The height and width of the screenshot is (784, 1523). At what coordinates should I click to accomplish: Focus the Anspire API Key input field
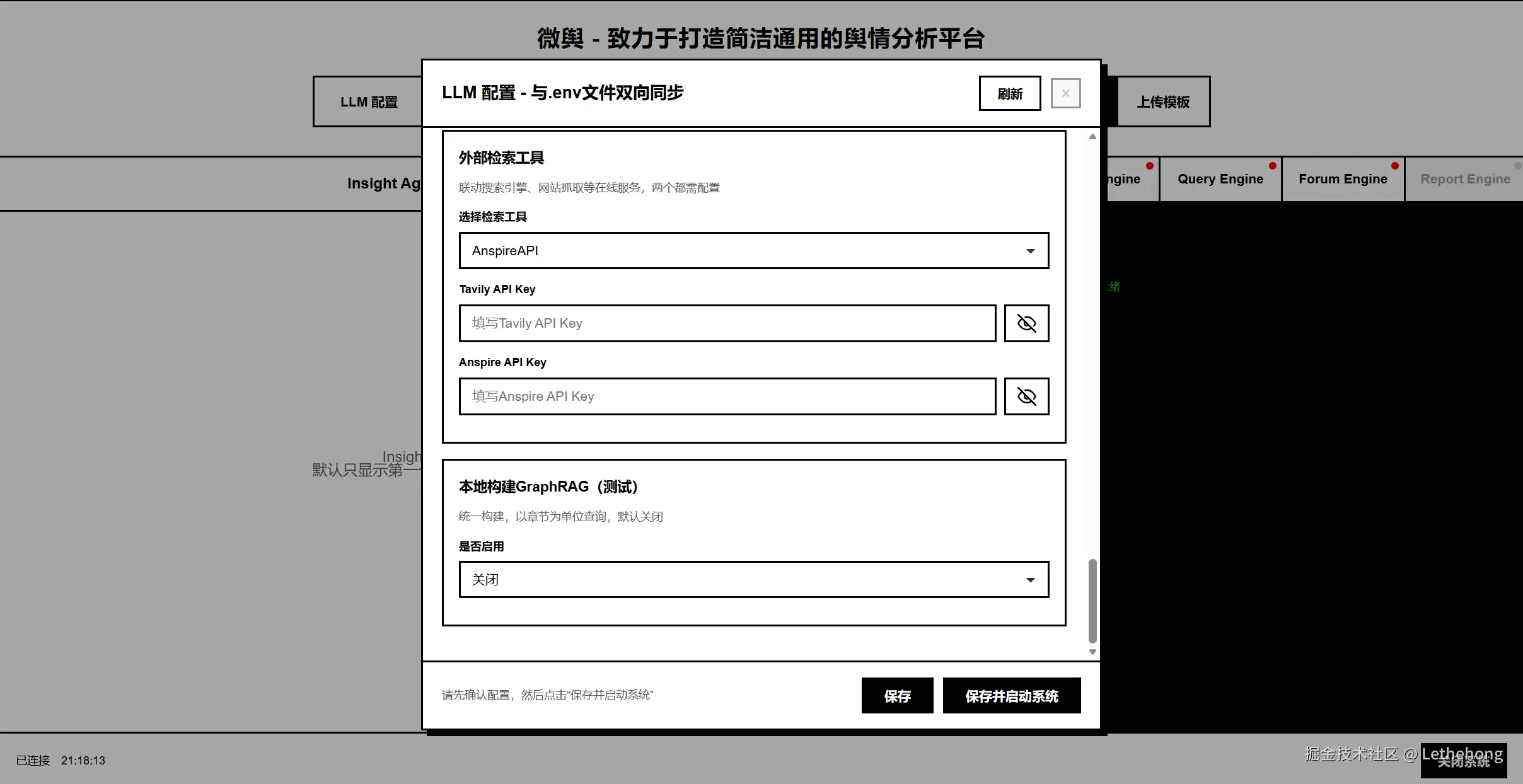coord(727,396)
